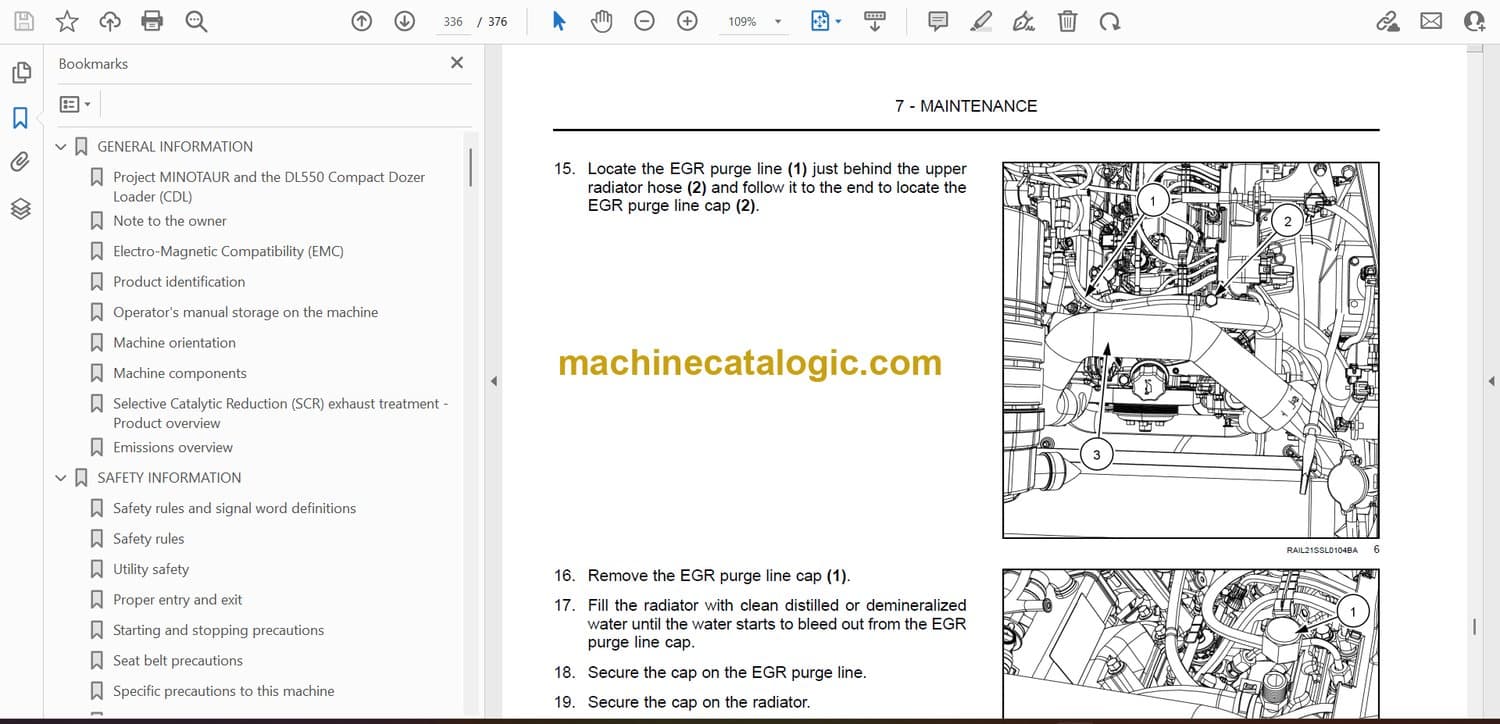This screenshot has width=1500, height=724.
Task: Select the Hand pan tool
Action: (x=601, y=21)
